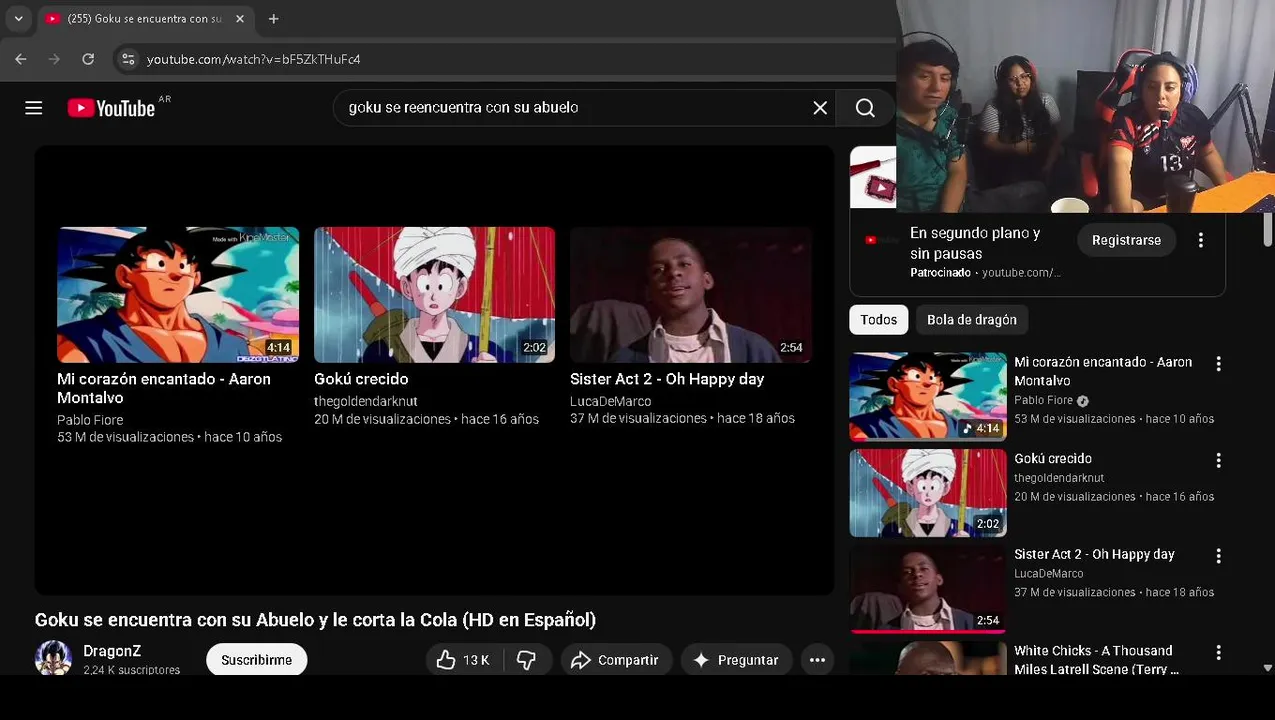The height and width of the screenshot is (720, 1275).
Task: Click sidebar title White Chicks - A Thousand Miles
Action: coord(1096,660)
